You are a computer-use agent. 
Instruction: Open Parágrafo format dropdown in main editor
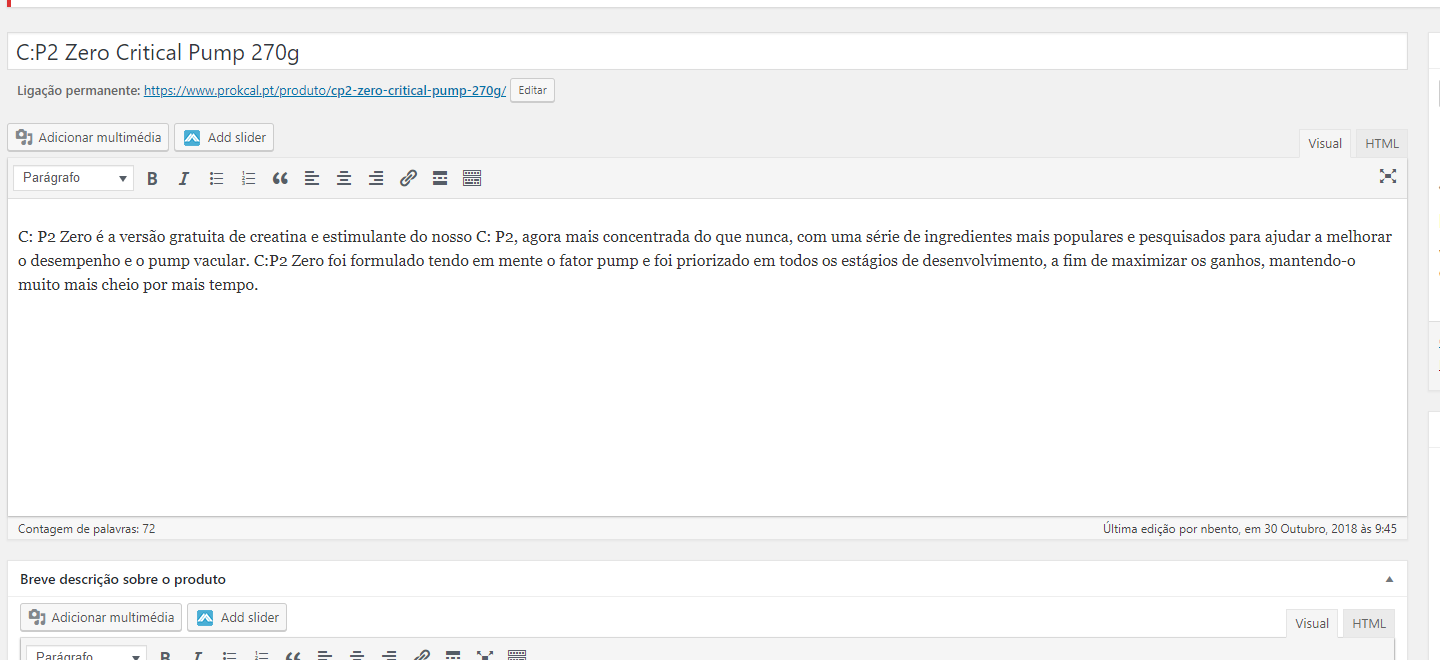tap(73, 178)
